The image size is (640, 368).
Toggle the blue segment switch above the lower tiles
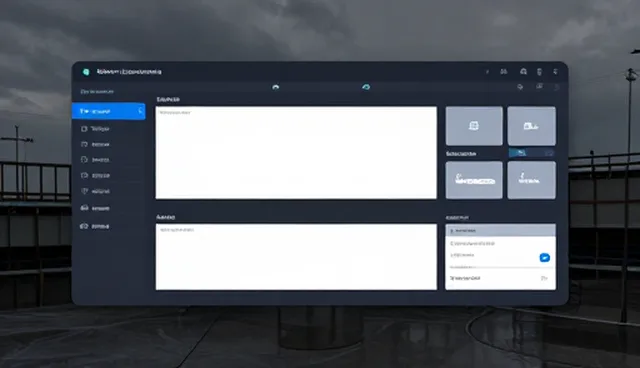pos(531,153)
